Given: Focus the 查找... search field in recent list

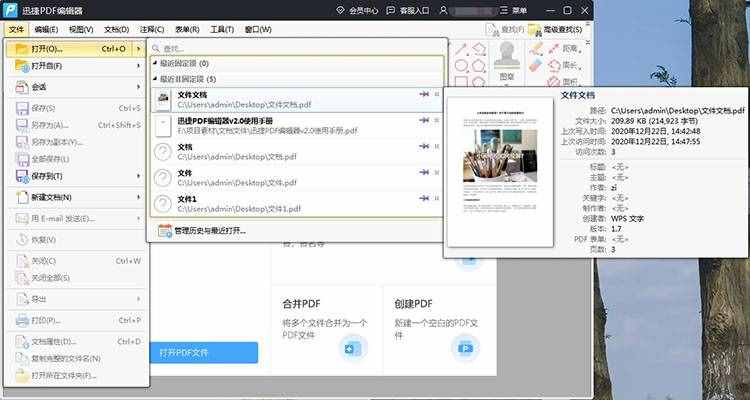Looking at the screenshot, I should (297, 48).
